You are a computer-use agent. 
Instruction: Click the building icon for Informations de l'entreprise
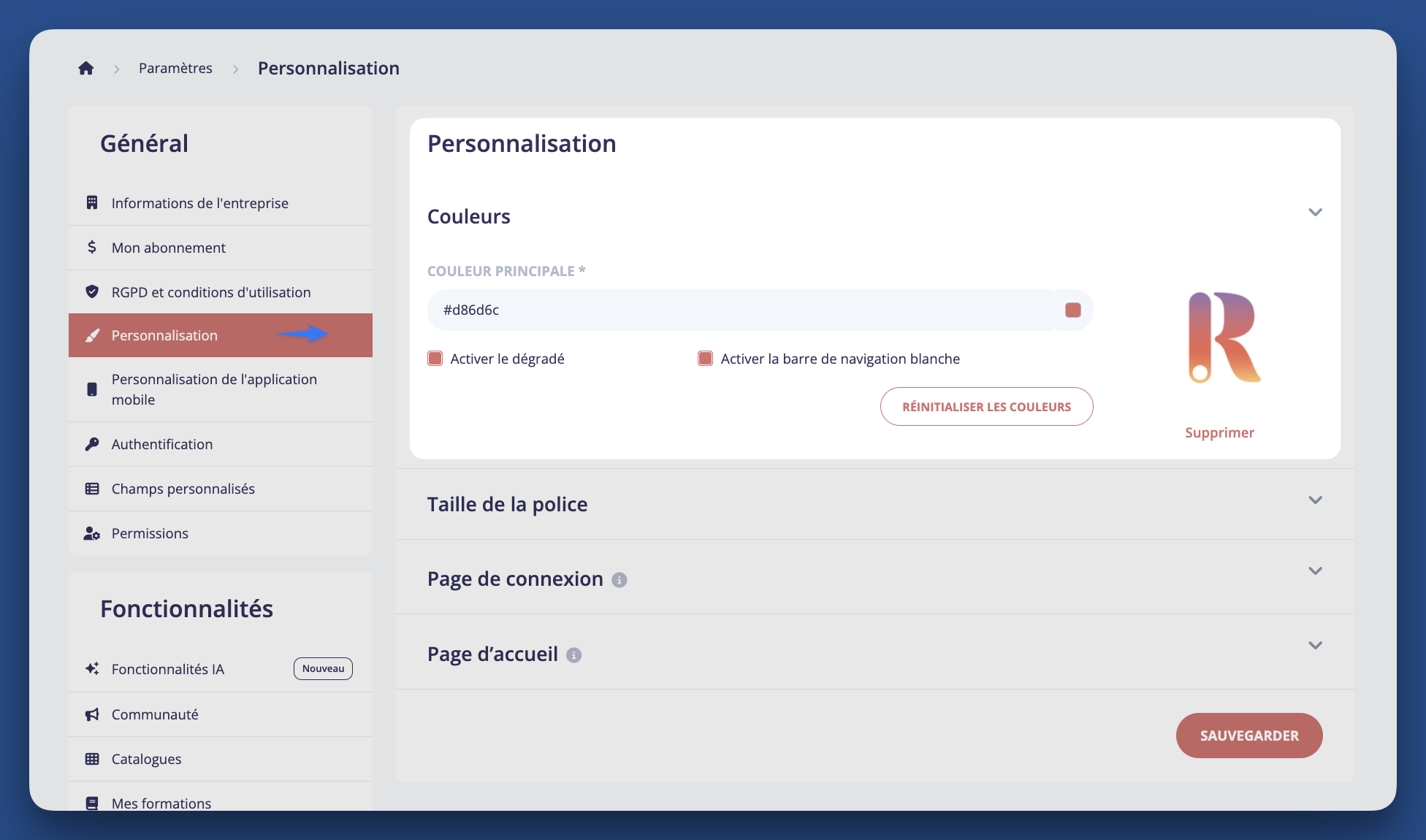[92, 202]
